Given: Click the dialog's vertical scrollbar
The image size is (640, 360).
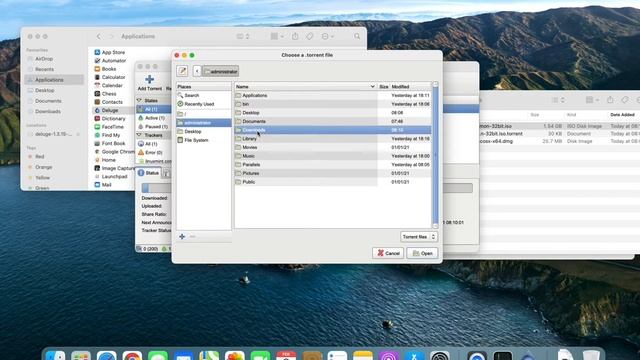Looking at the screenshot, I should [x=435, y=155].
